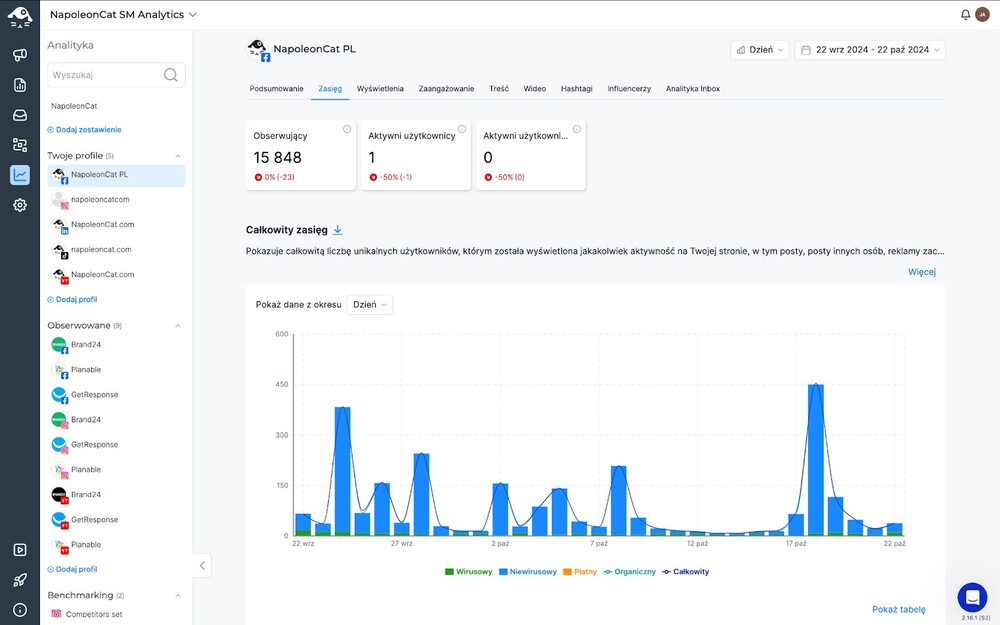This screenshot has width=1000, height=625.
Task: Click Dodaj profil under Obserwowane
Action: [72, 569]
